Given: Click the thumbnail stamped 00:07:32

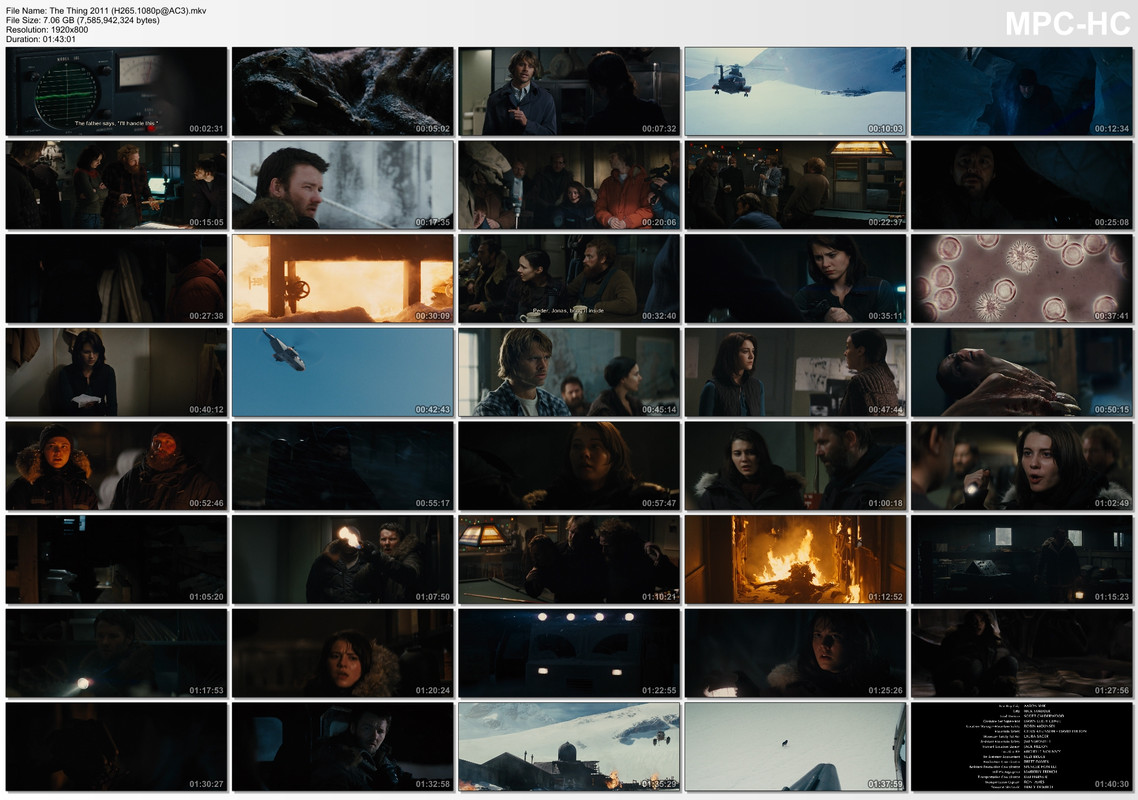Looking at the screenshot, I should click(x=569, y=91).
